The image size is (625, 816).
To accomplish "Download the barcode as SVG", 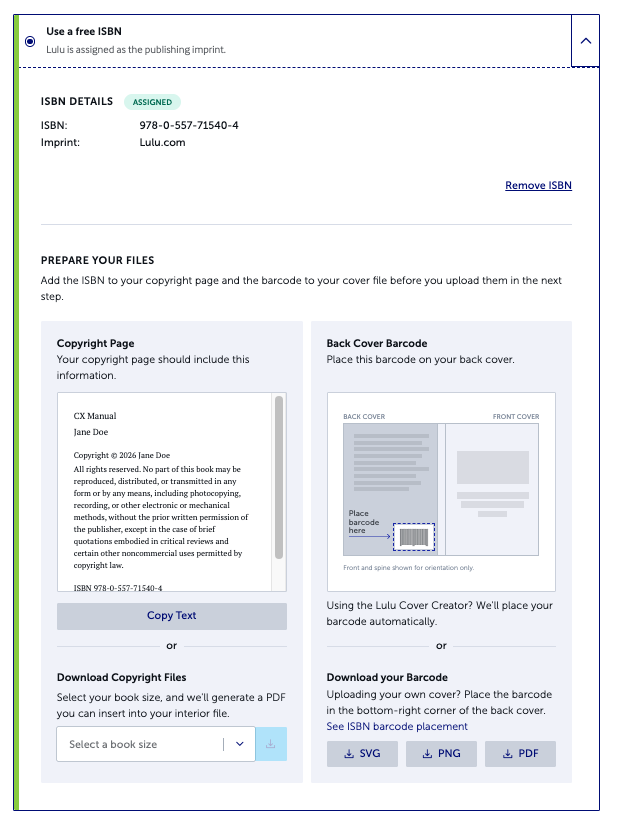I will (x=362, y=754).
